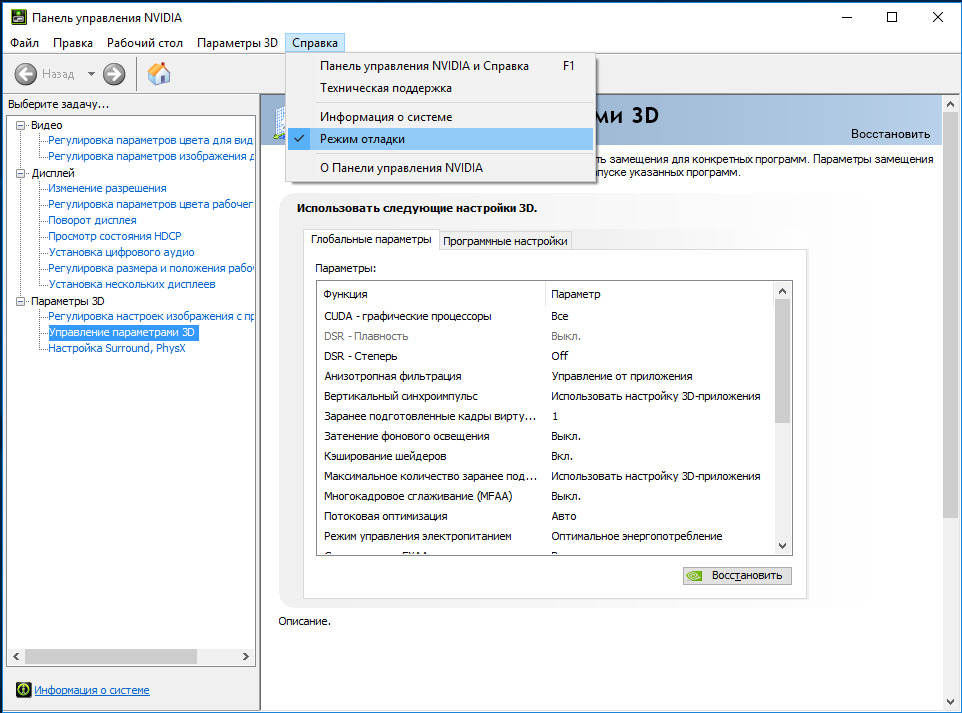The image size is (962, 713).
Task: Select Установка цифрового аудио
Action: (121, 252)
